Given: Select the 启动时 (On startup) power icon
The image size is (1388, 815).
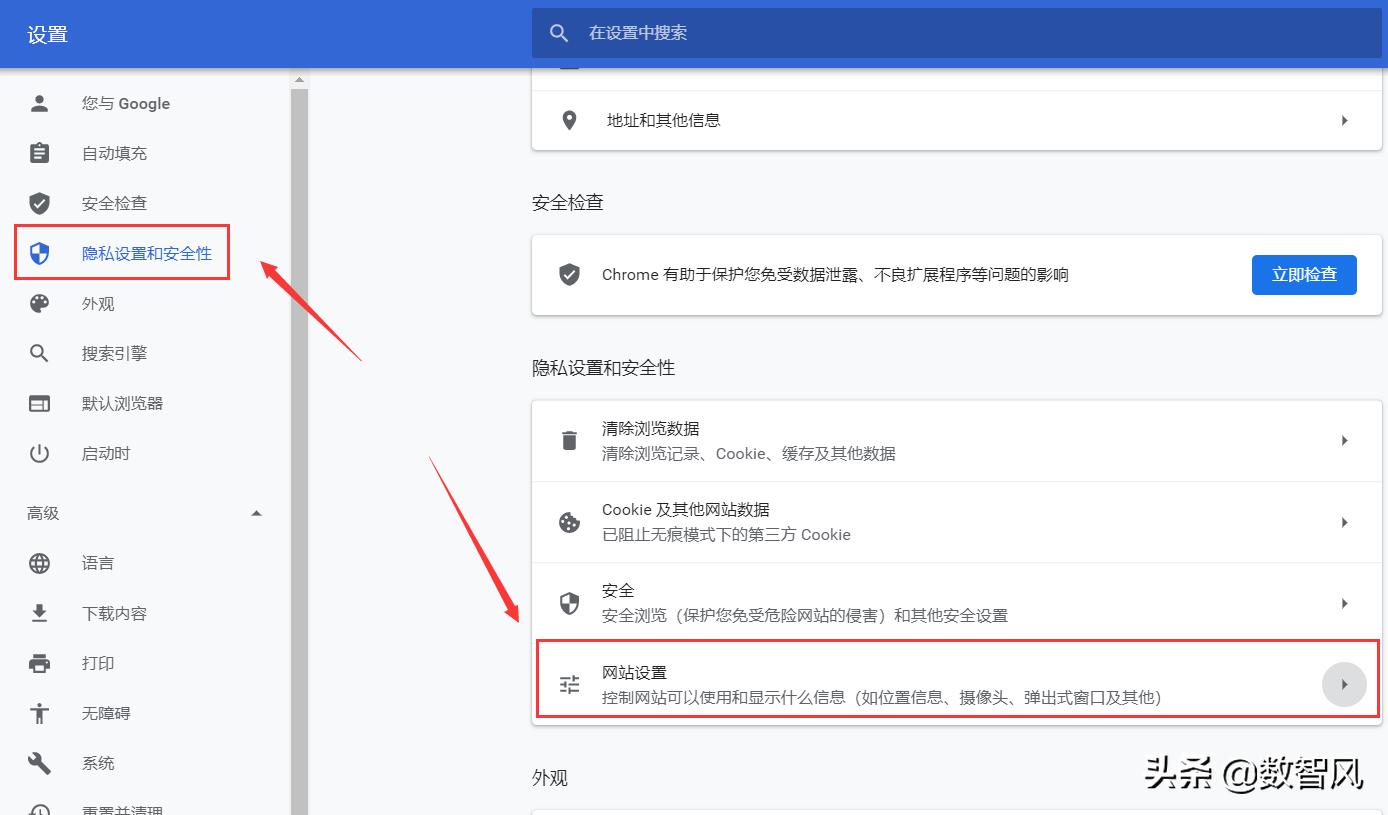Looking at the screenshot, I should (39, 453).
